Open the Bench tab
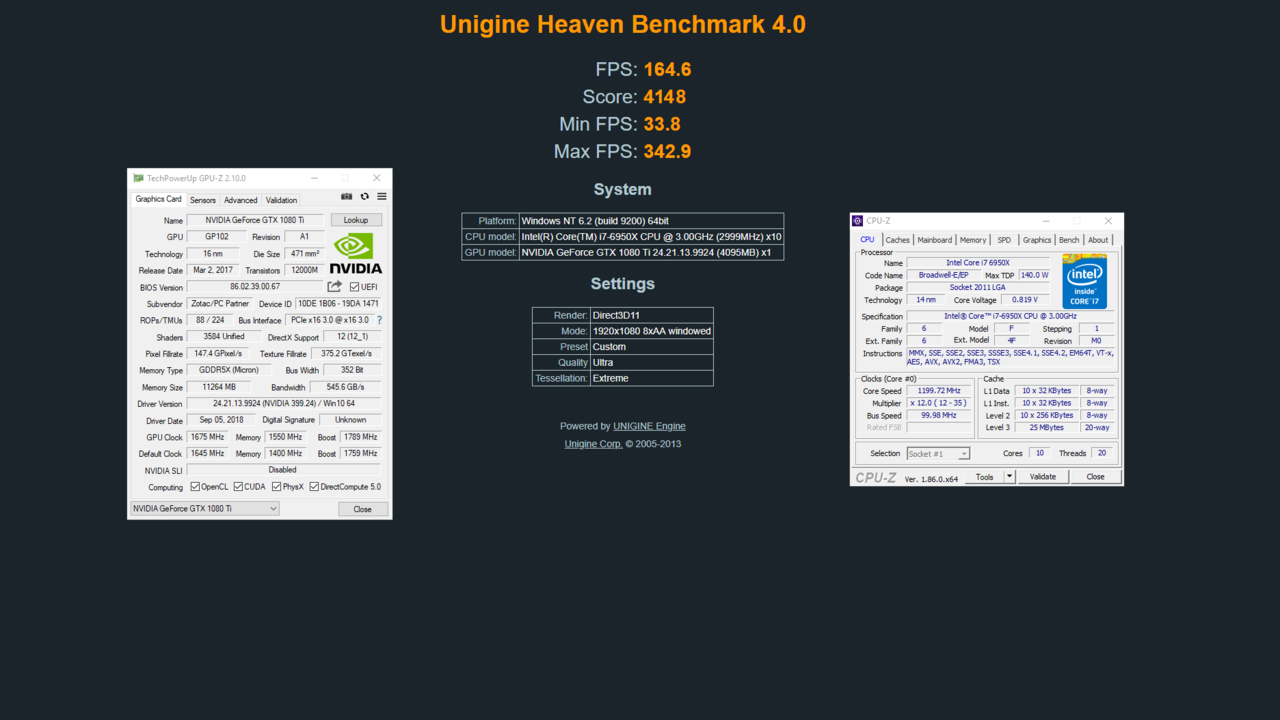This screenshot has width=1280, height=720. (x=1069, y=240)
